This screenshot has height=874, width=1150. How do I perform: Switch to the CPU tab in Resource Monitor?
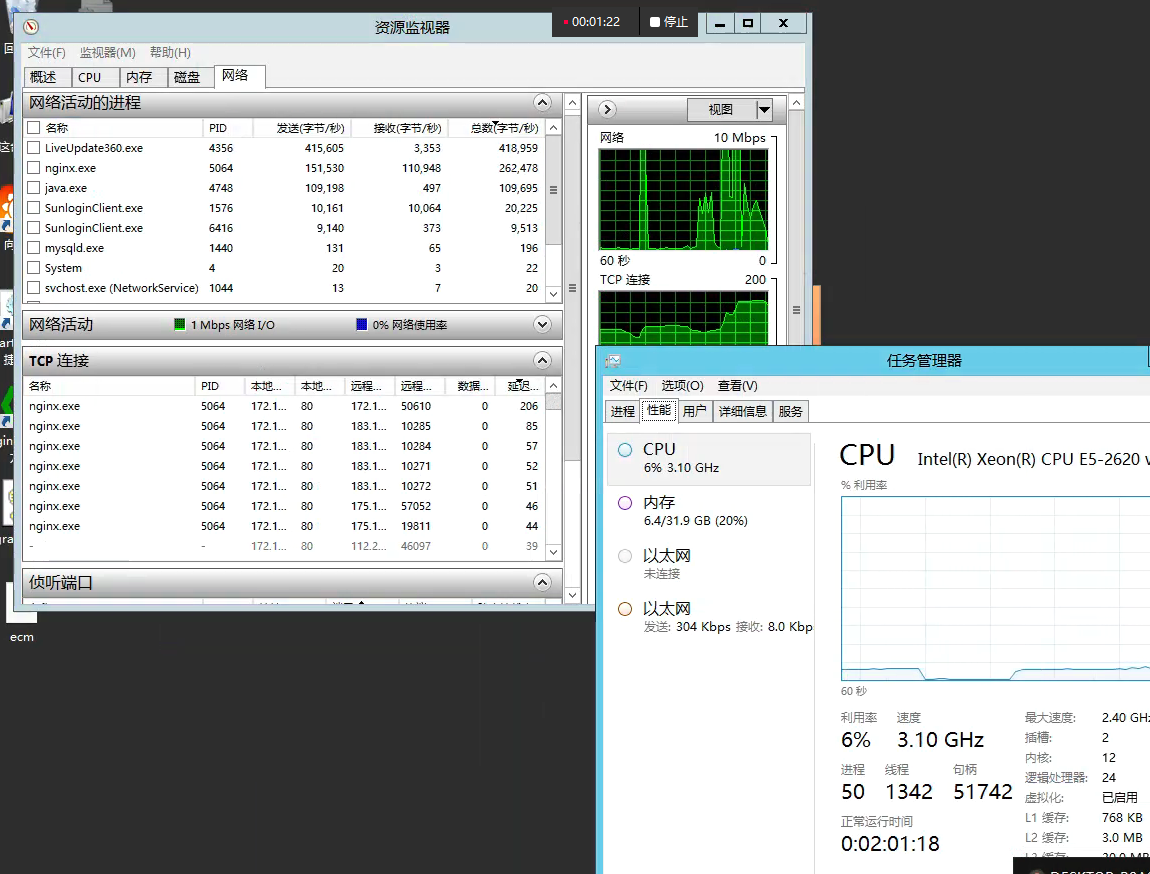(94, 77)
